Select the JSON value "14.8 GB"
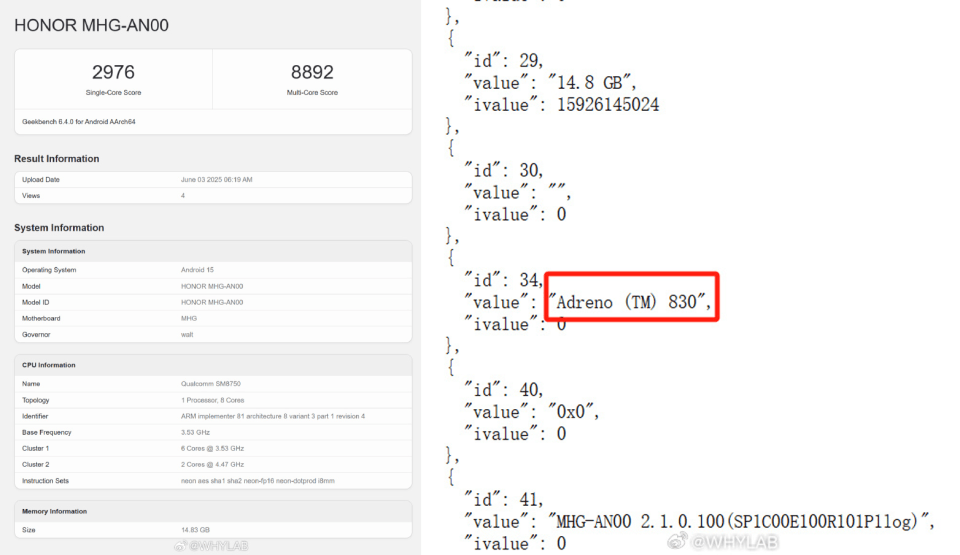 click(x=591, y=83)
